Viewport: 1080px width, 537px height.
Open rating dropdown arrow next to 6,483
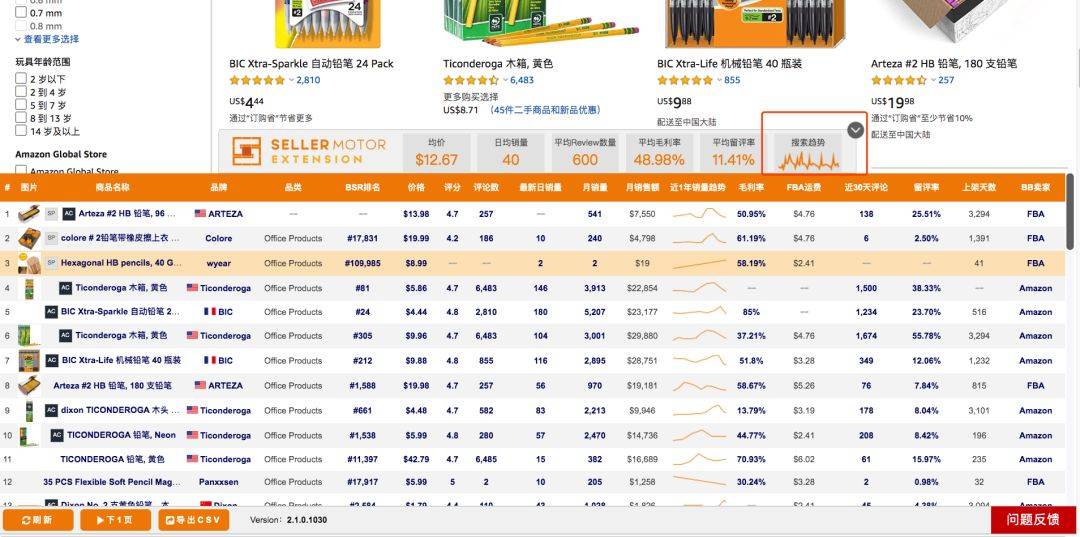coord(505,80)
